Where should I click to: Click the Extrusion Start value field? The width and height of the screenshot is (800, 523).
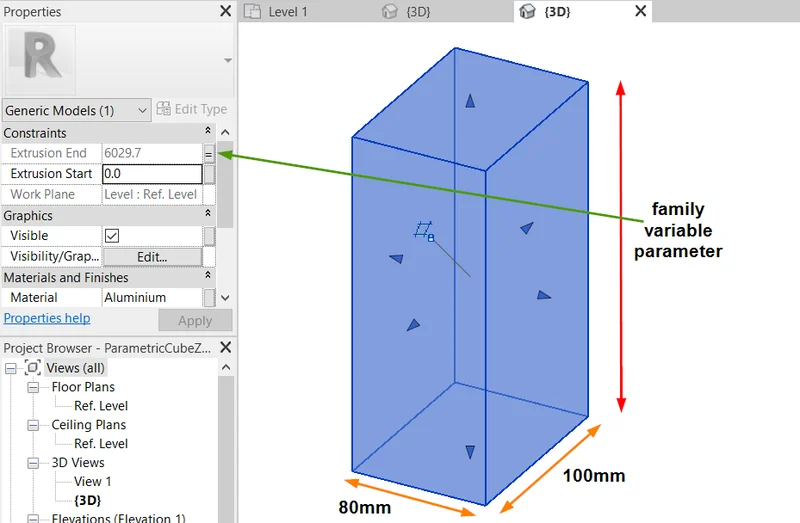tap(153, 174)
